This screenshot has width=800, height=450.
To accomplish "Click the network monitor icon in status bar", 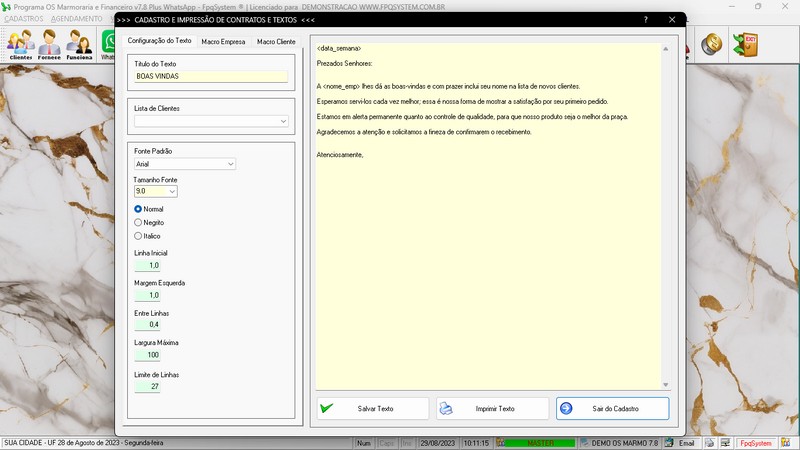I will coord(725,443).
